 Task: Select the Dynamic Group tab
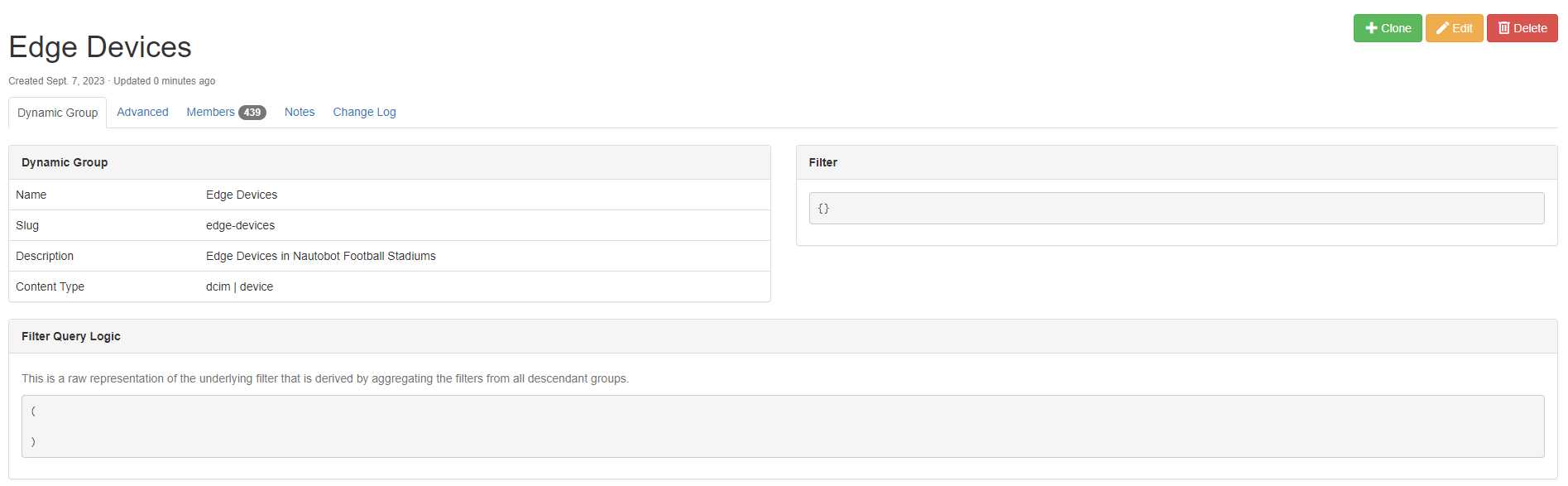tap(57, 113)
